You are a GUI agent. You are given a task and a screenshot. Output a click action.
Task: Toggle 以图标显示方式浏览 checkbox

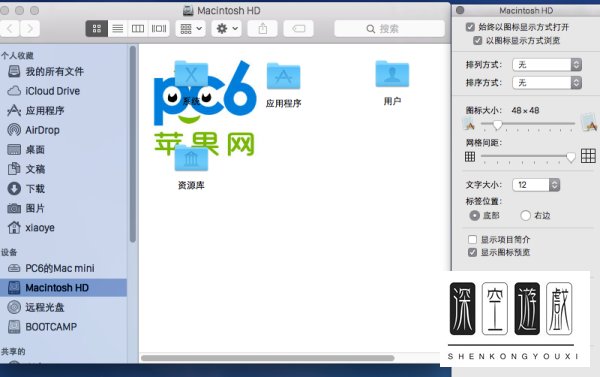[x=478, y=40]
